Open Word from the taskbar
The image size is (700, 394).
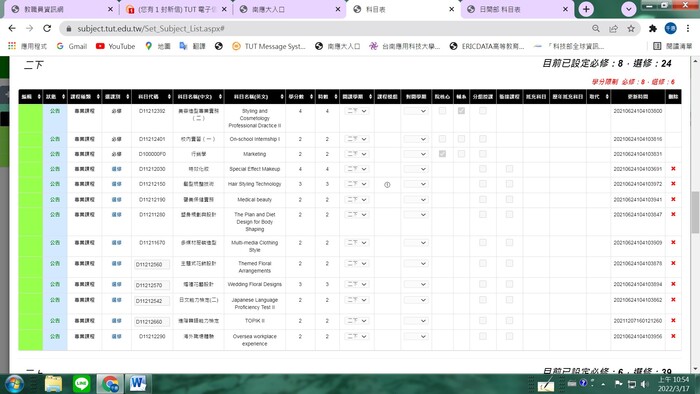click(138, 384)
